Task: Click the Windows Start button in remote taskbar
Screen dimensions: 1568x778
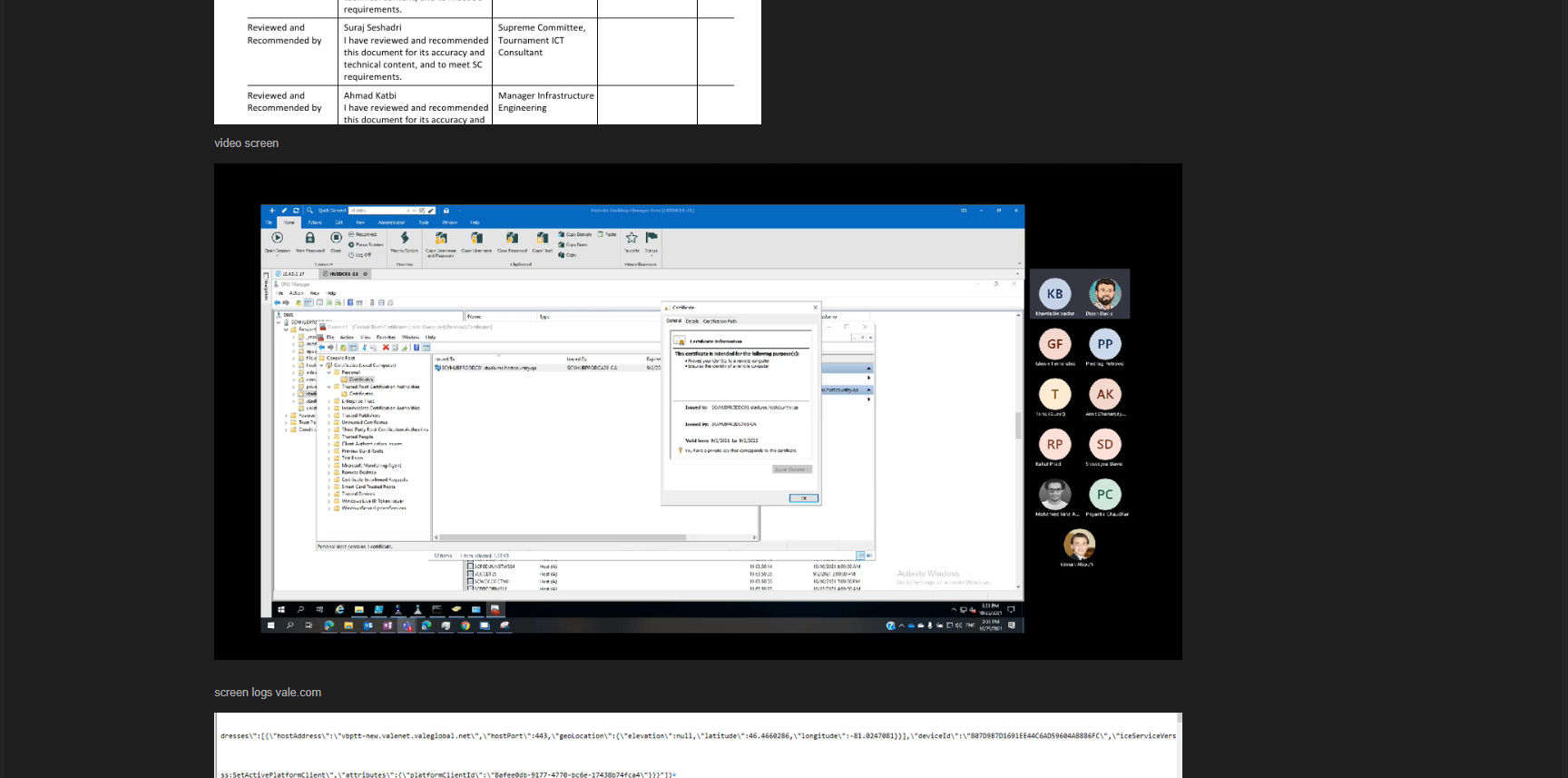Action: (x=281, y=610)
